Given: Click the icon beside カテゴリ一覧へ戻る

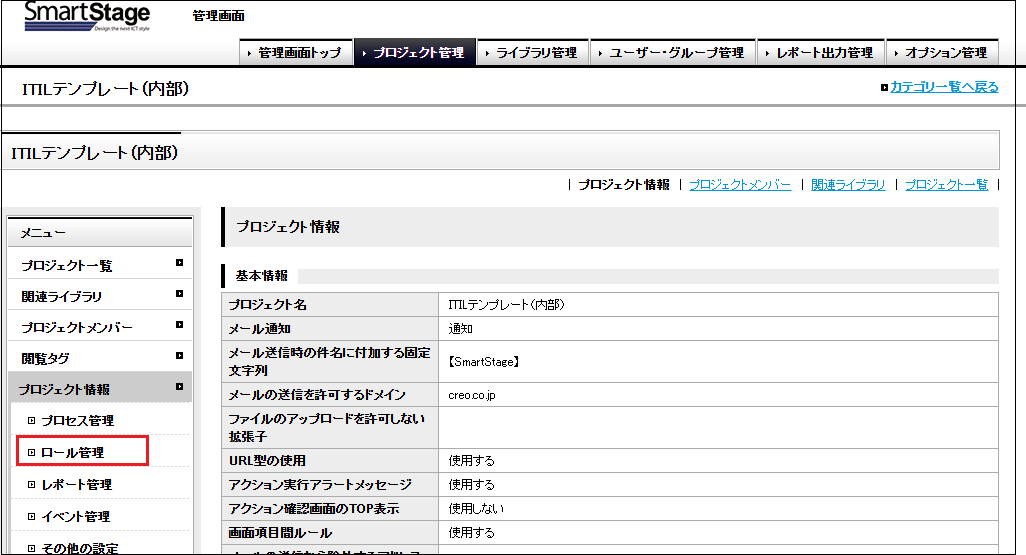Looking at the screenshot, I should (x=884, y=87).
